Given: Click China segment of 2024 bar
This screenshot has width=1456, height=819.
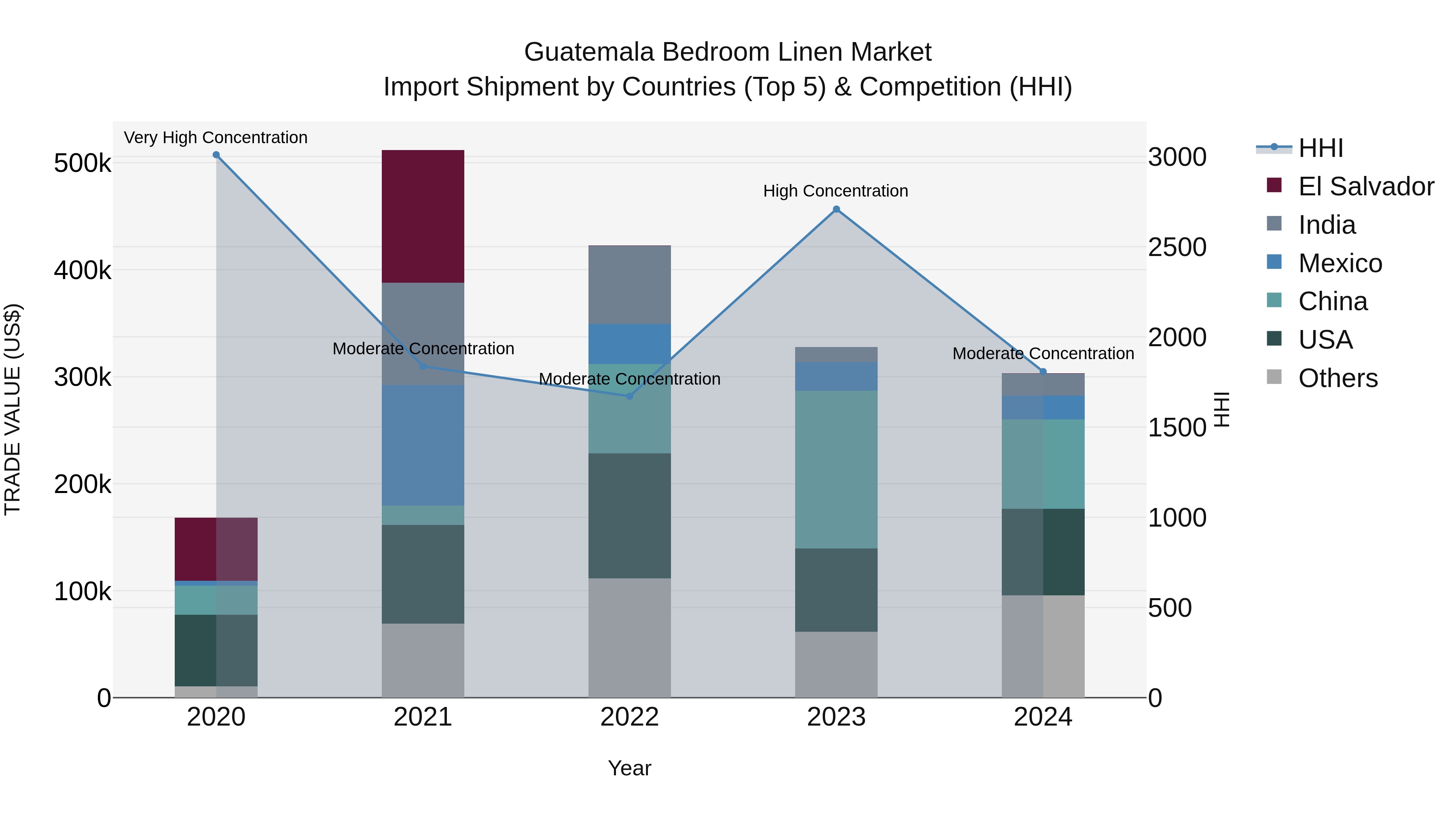Looking at the screenshot, I should 1043,465.
